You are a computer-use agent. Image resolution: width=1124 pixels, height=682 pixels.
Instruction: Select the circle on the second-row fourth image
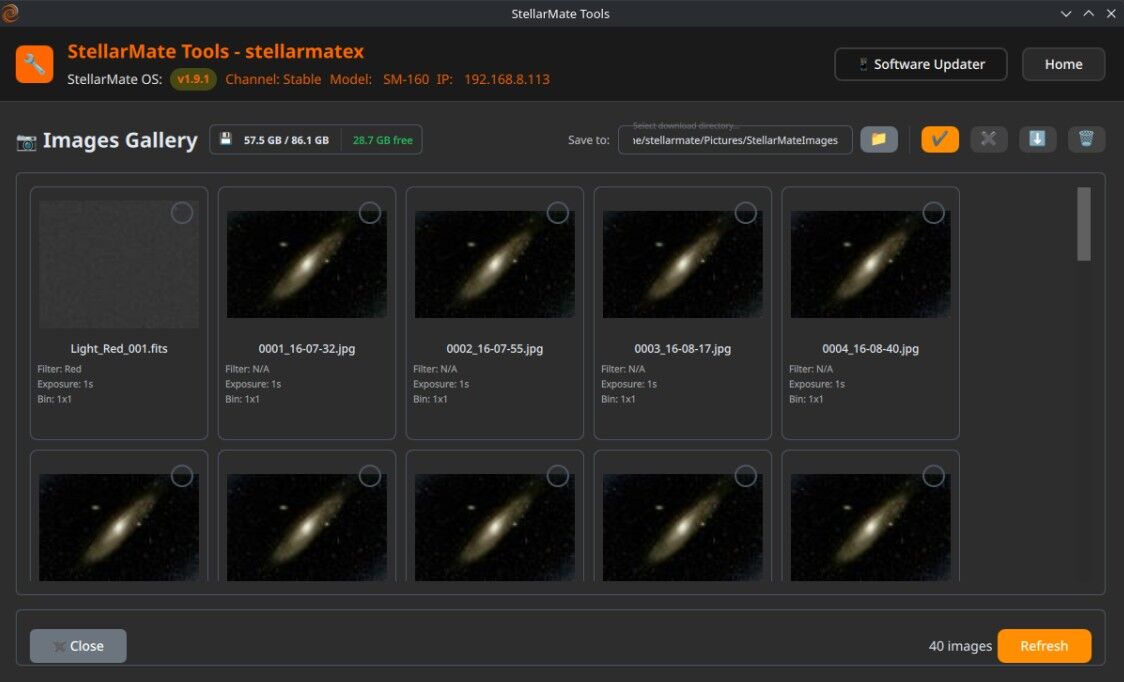coord(746,476)
